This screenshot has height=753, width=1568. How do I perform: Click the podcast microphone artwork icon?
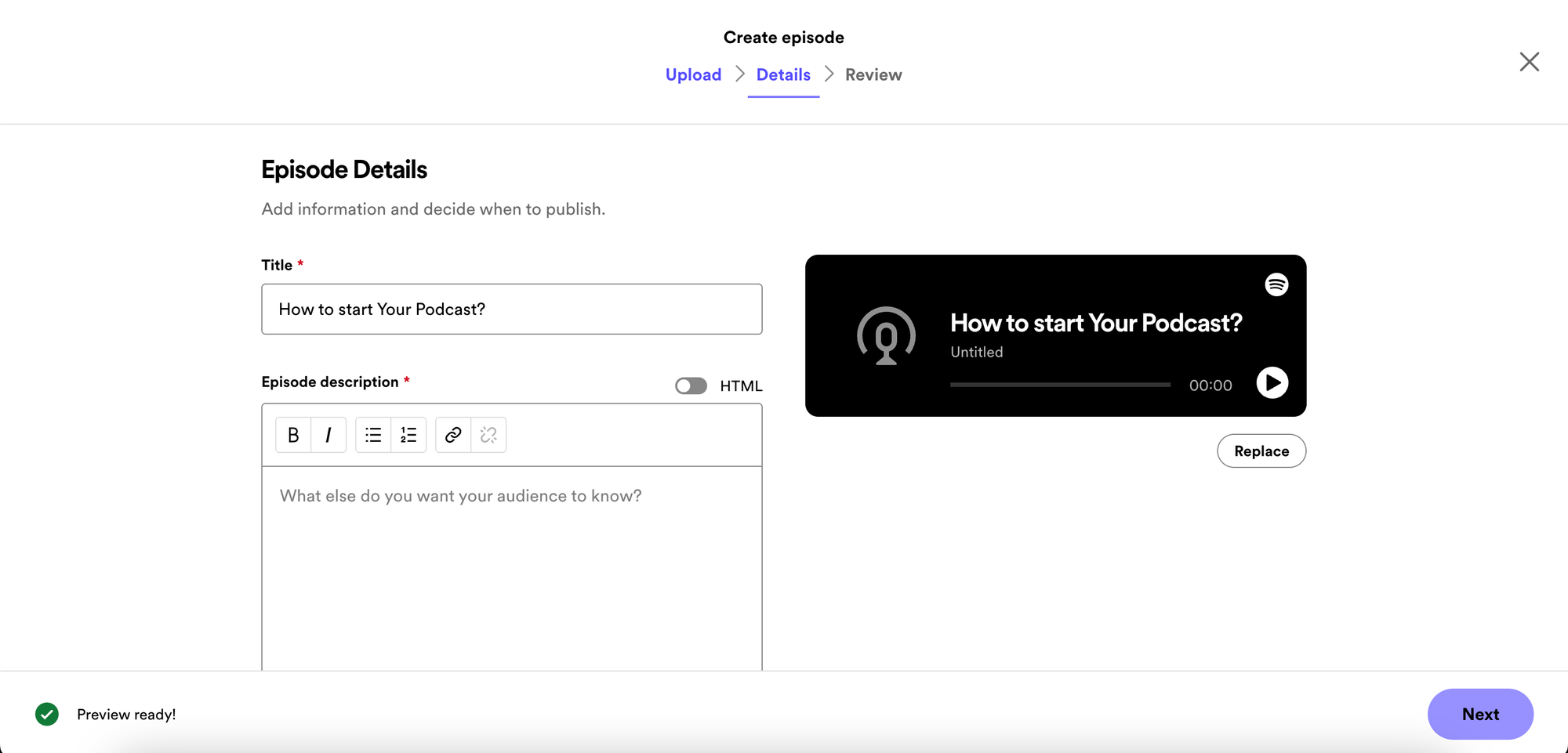(886, 336)
